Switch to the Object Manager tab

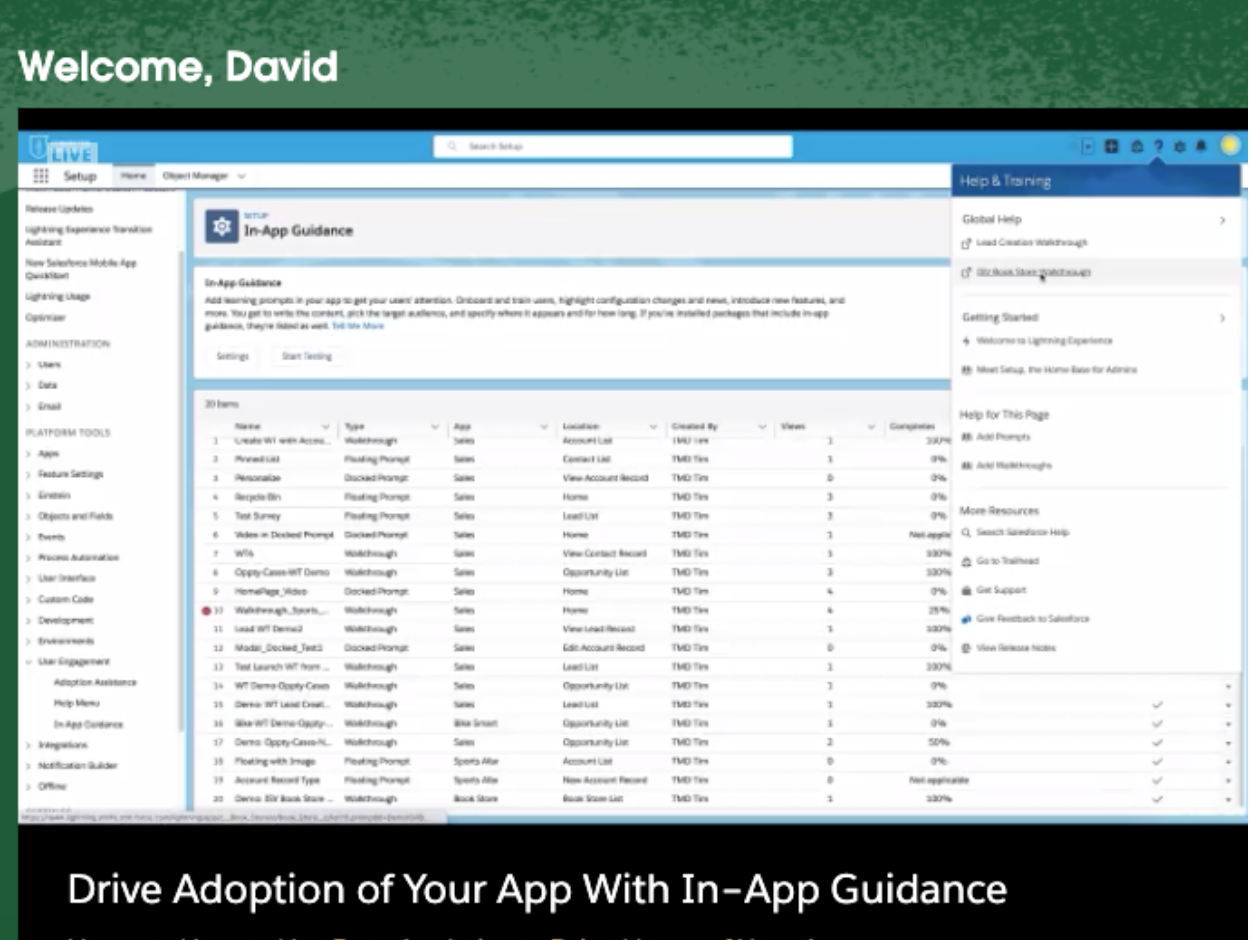pyautogui.click(x=196, y=176)
